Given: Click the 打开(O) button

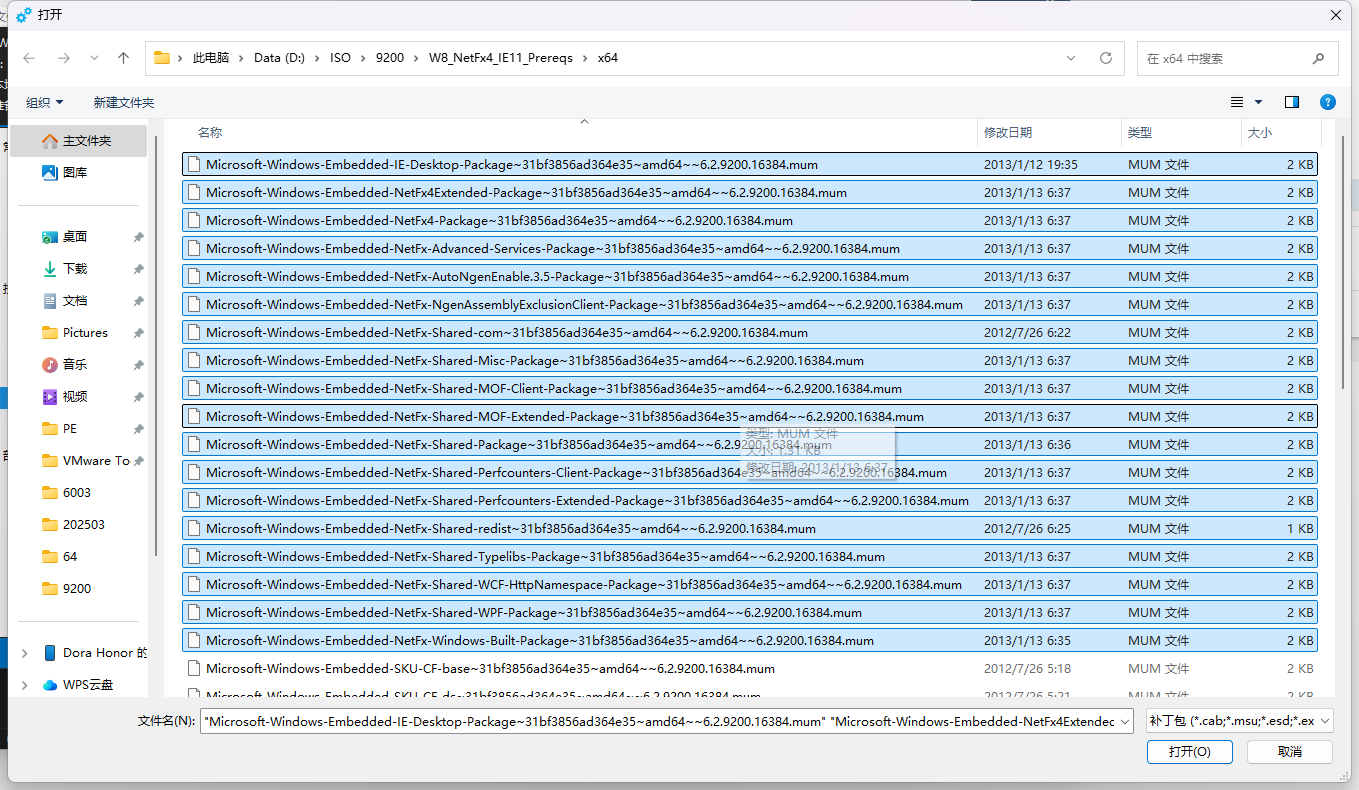Looking at the screenshot, I should point(1190,752).
